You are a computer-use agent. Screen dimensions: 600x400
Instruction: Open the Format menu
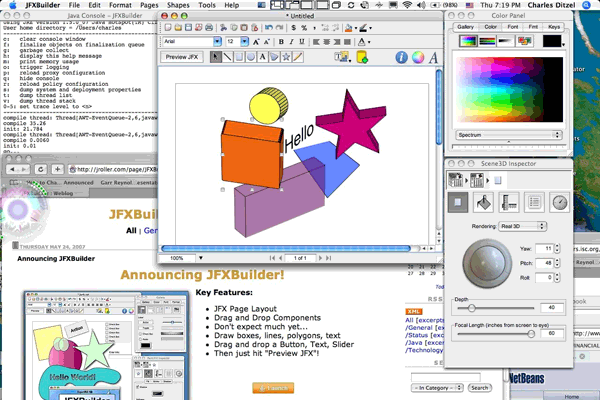click(120, 5)
